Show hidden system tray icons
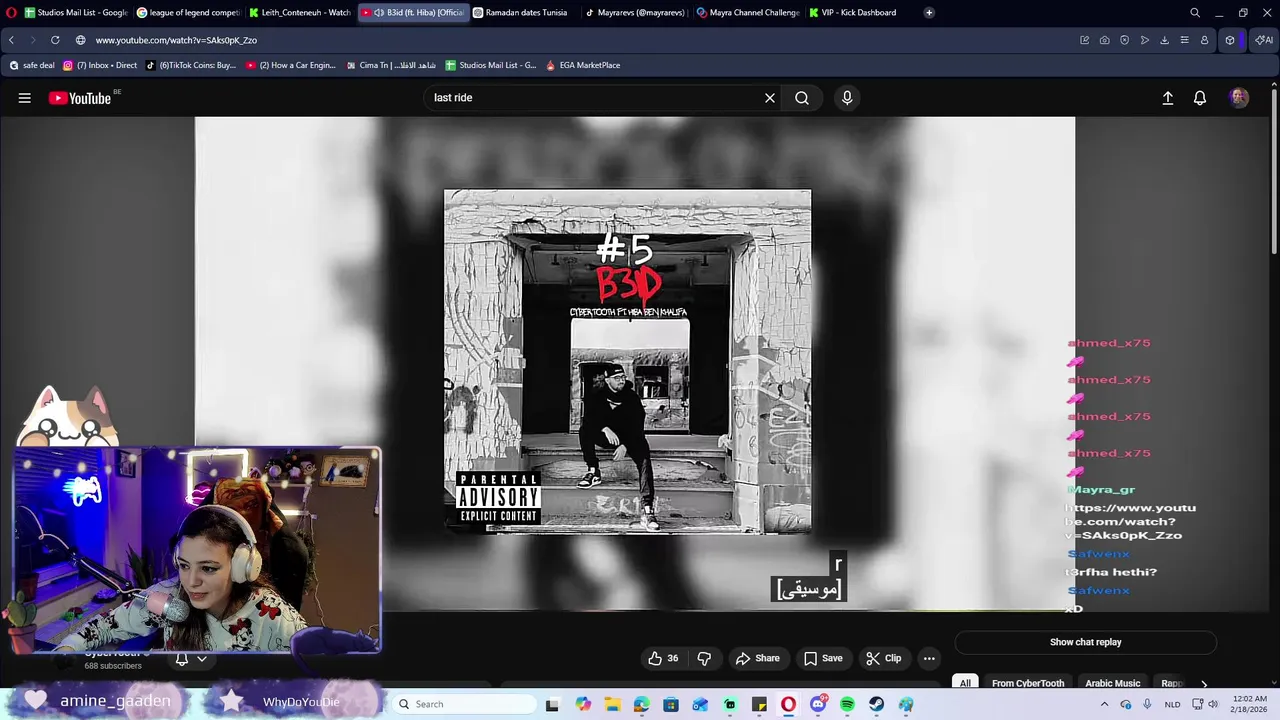Image resolution: width=1280 pixels, height=720 pixels. click(1104, 704)
